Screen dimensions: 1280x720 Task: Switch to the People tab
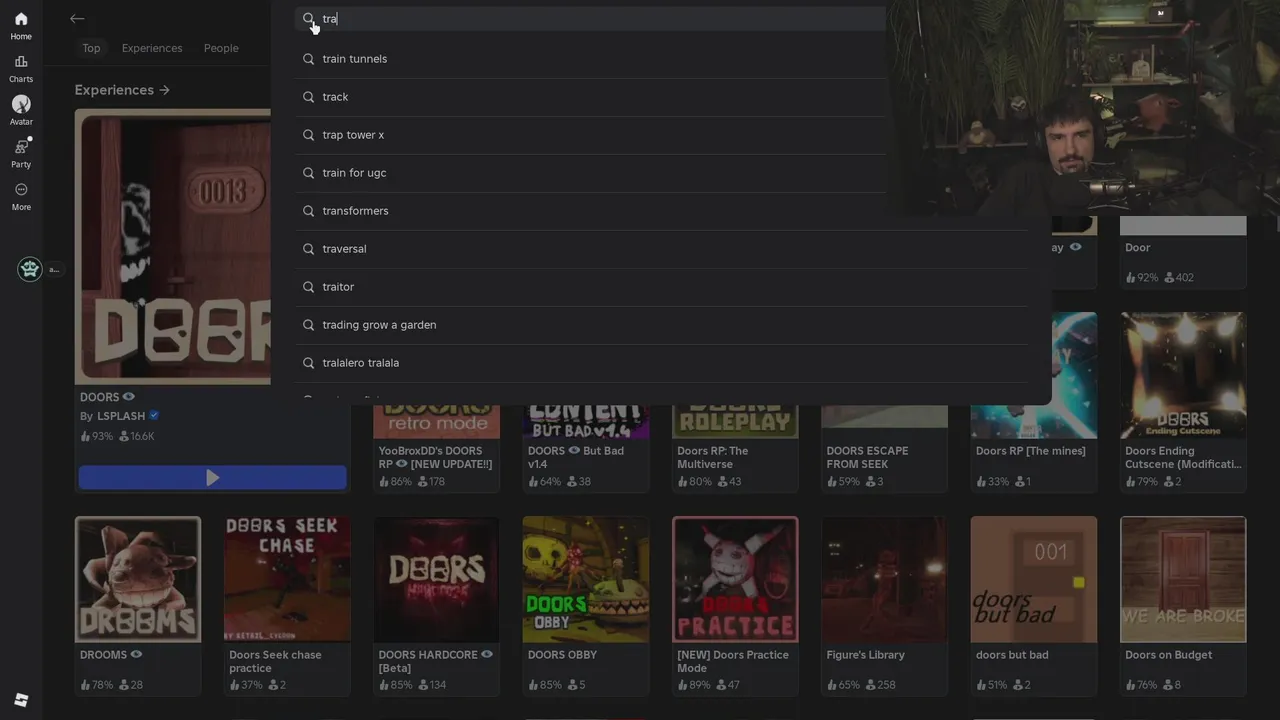click(x=221, y=48)
